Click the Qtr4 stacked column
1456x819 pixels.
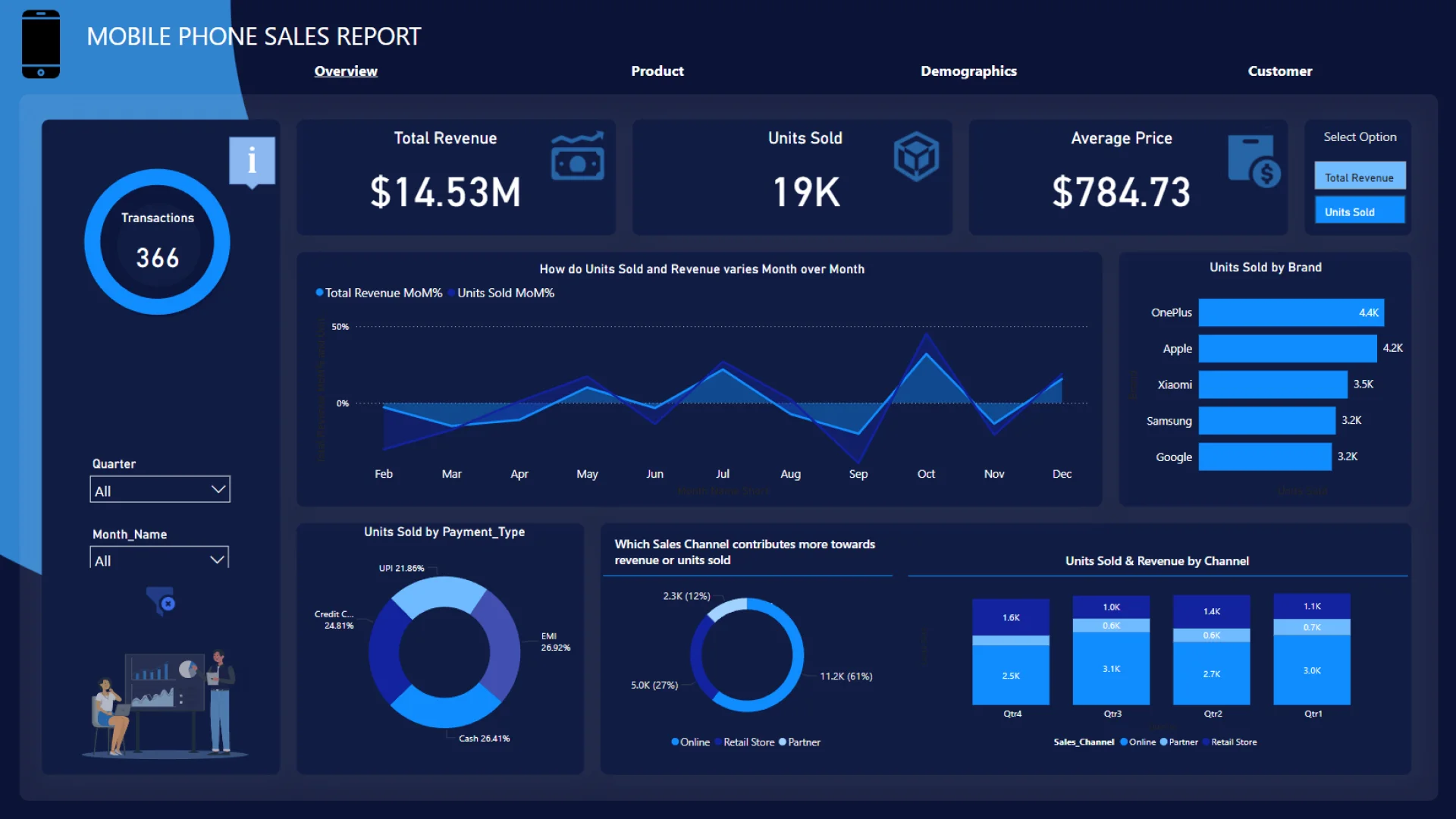click(1011, 652)
